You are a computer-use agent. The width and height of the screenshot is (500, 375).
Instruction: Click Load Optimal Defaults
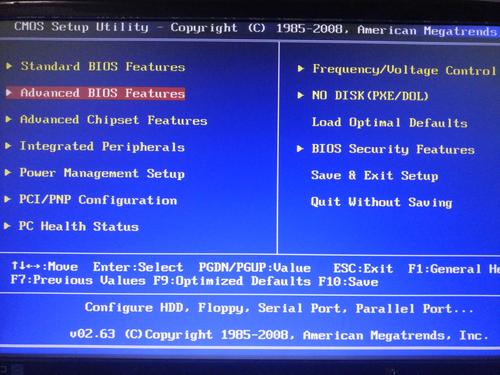click(390, 123)
